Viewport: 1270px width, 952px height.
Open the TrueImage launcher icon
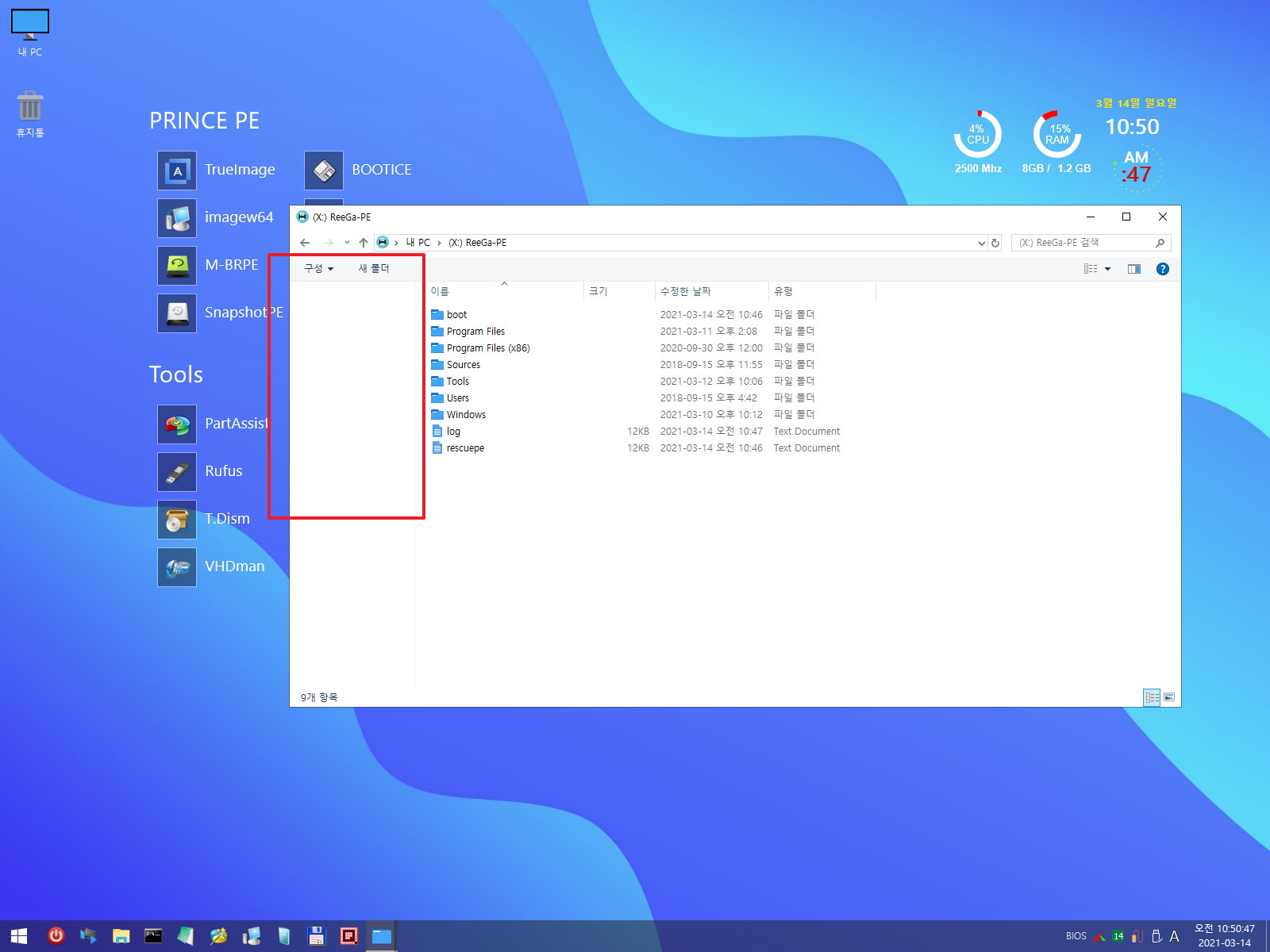point(176,171)
